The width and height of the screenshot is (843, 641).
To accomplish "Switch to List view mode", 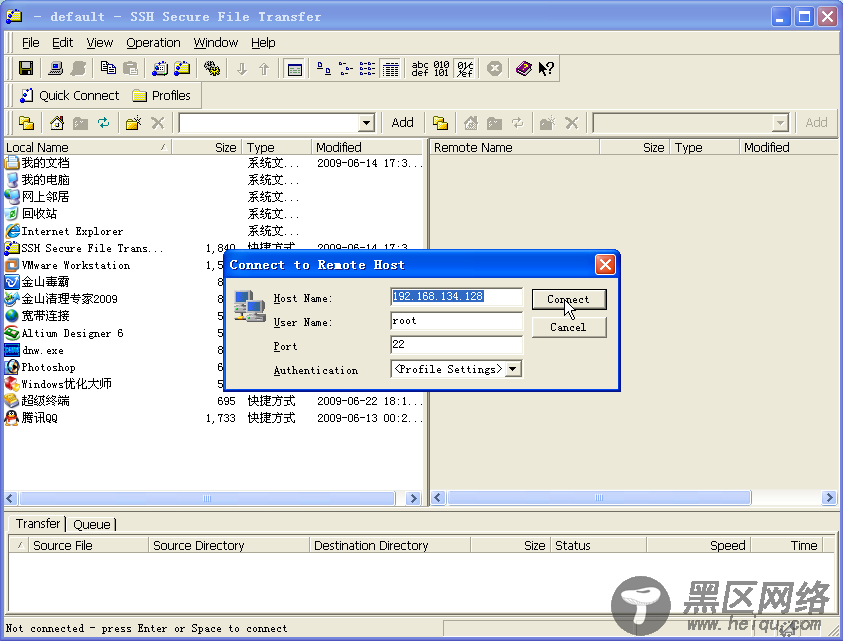I will (x=368, y=68).
